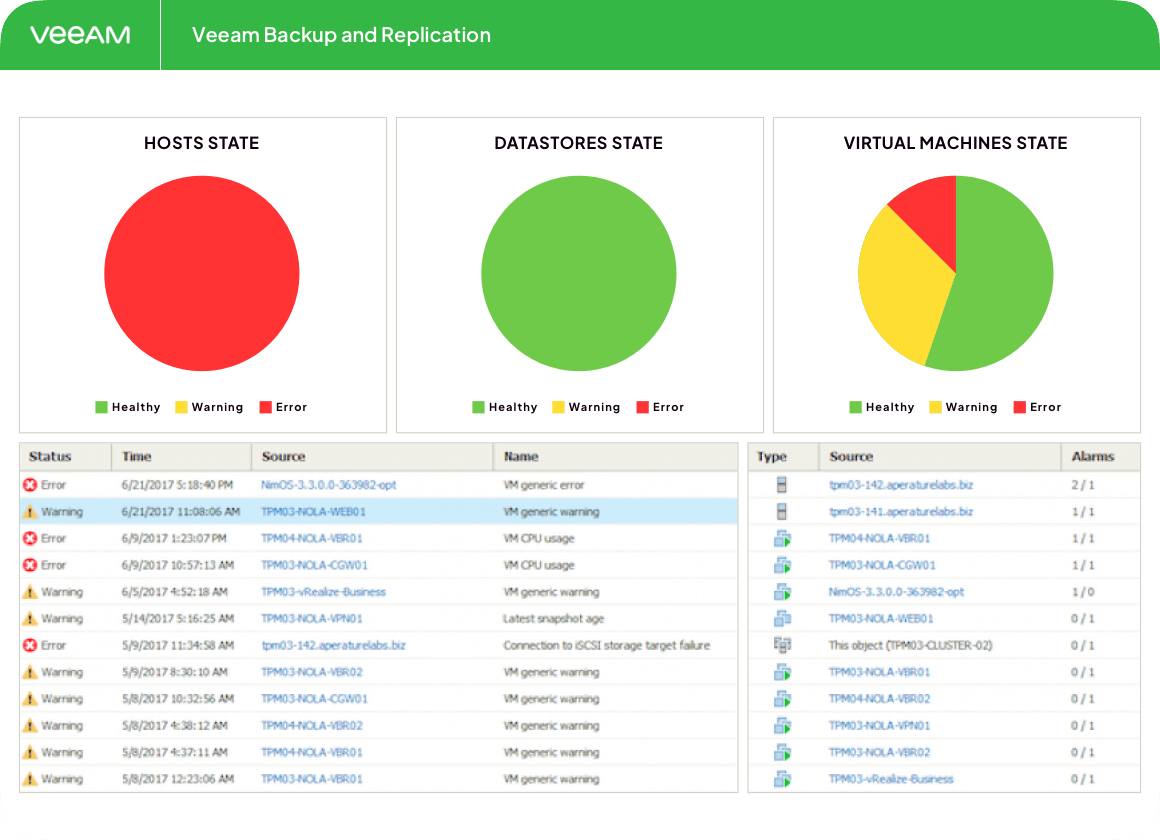Screen dimensions: 1160x840
Task: Click the Warning icon beside TPM03-NOLA-WEB01 alert
Action: click(x=28, y=512)
